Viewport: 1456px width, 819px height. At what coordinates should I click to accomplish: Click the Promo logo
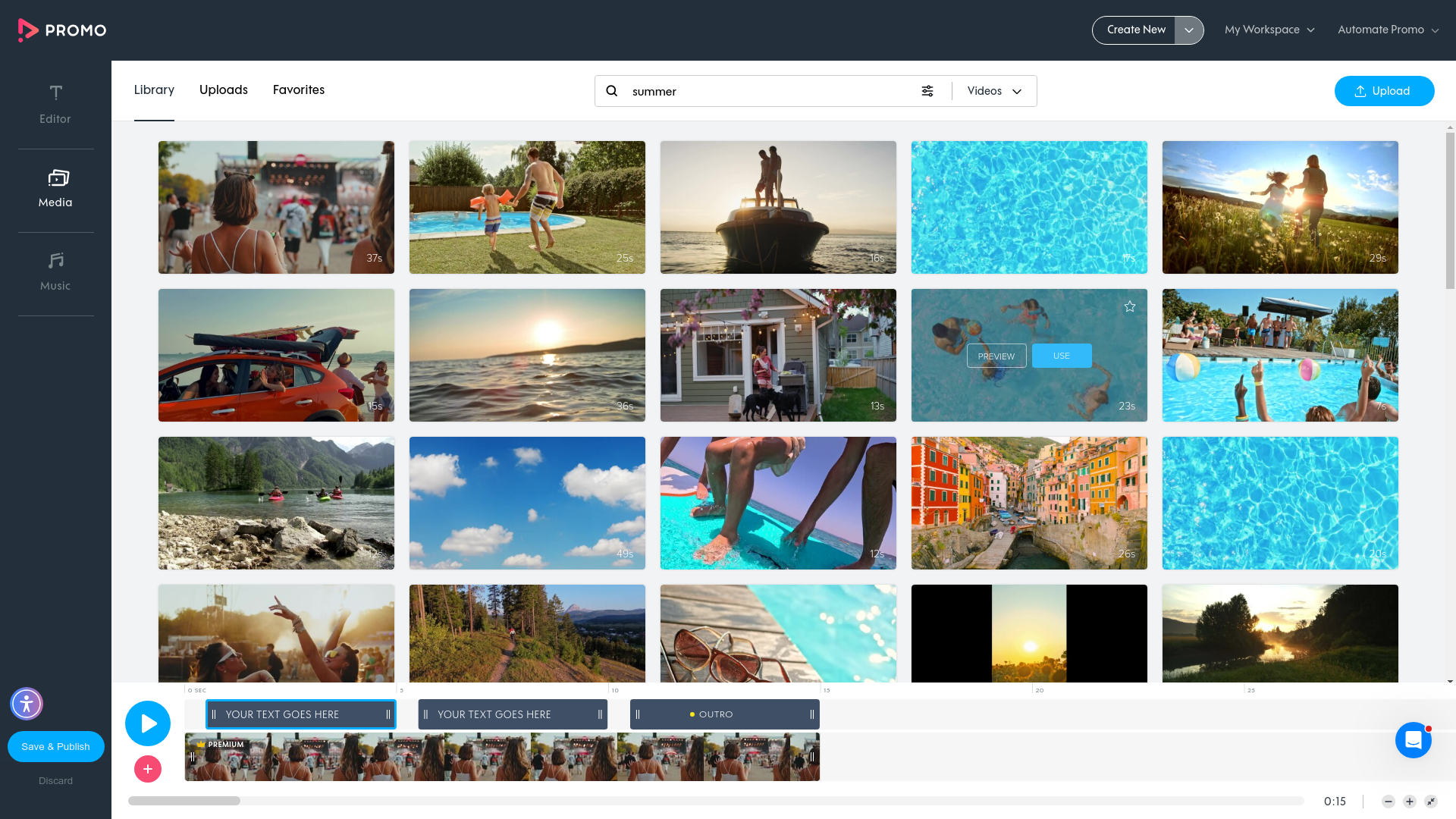[62, 30]
